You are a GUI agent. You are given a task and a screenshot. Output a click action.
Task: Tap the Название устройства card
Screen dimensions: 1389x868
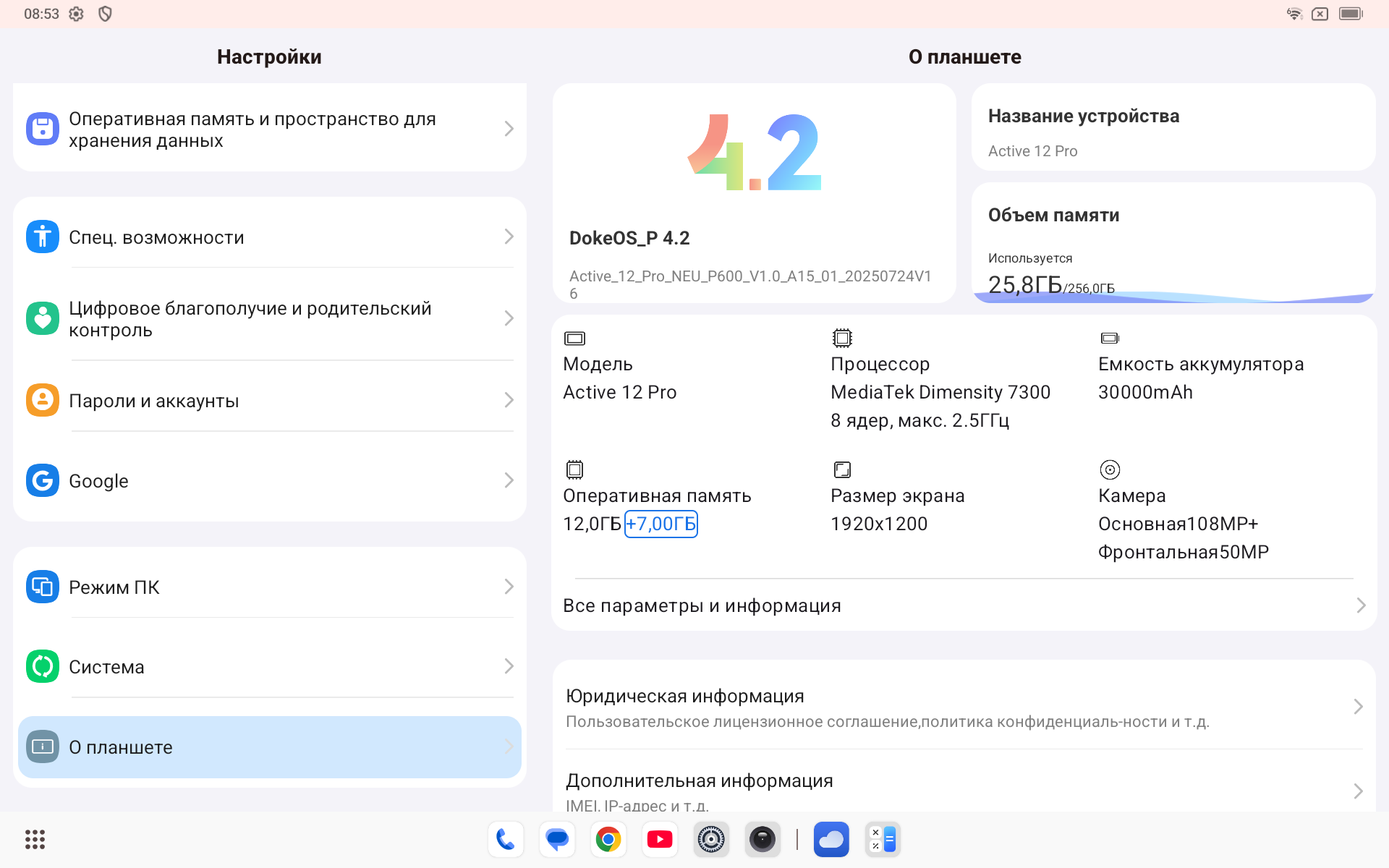[1173, 128]
